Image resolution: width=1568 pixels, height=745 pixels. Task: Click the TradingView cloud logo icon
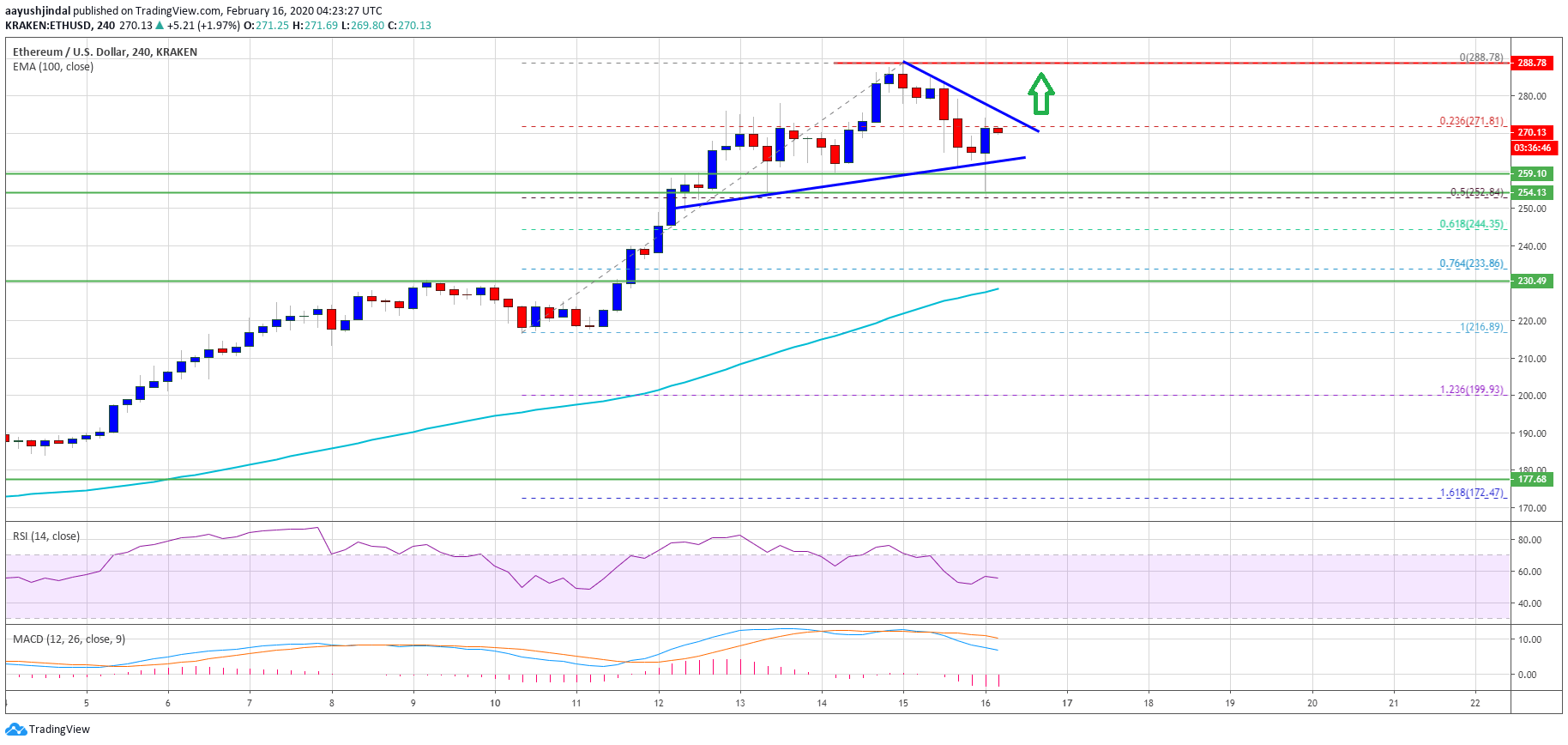point(15,730)
